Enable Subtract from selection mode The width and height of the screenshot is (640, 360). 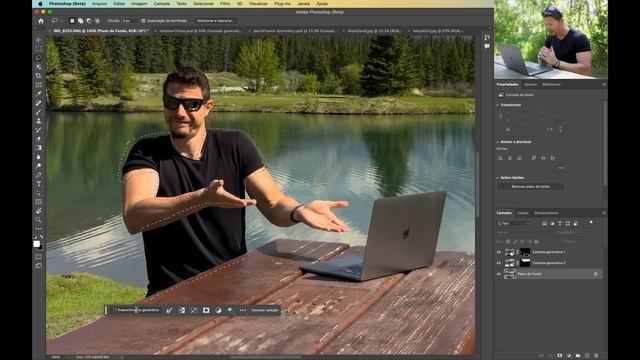coord(89,20)
